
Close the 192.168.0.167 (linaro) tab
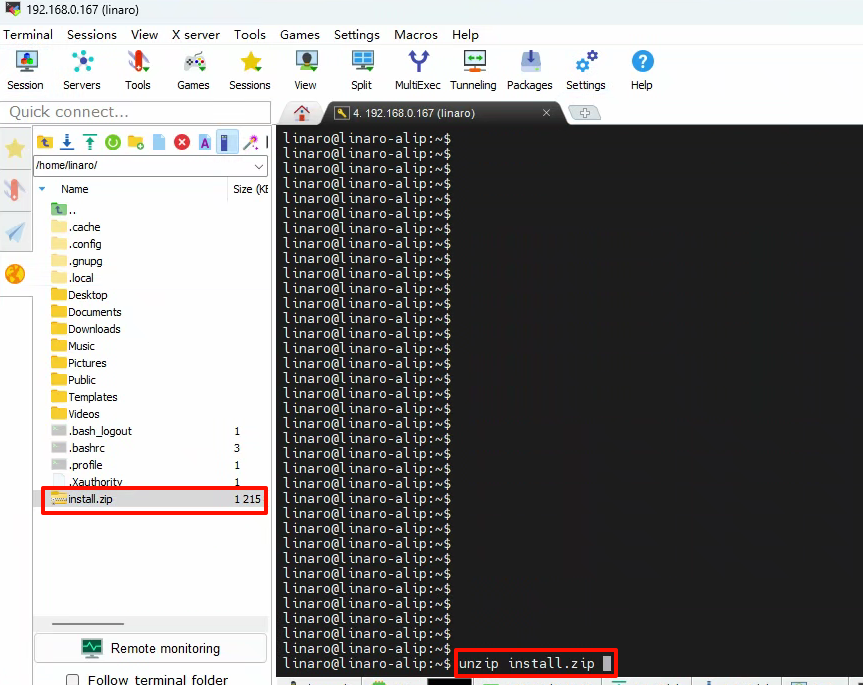(x=546, y=113)
